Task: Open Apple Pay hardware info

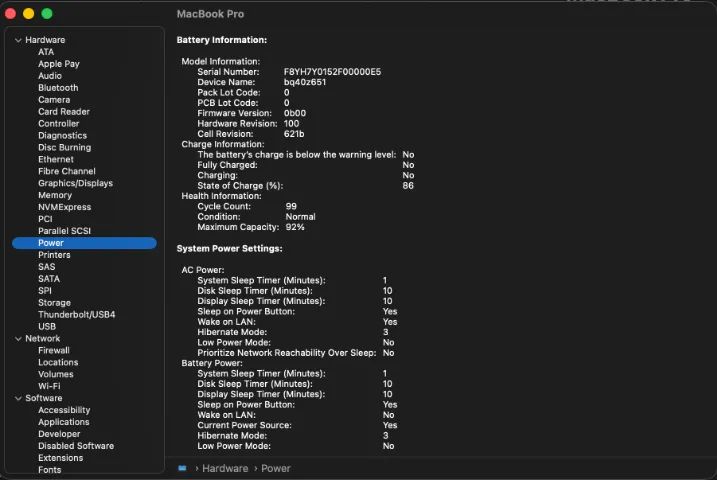Action: click(59, 64)
